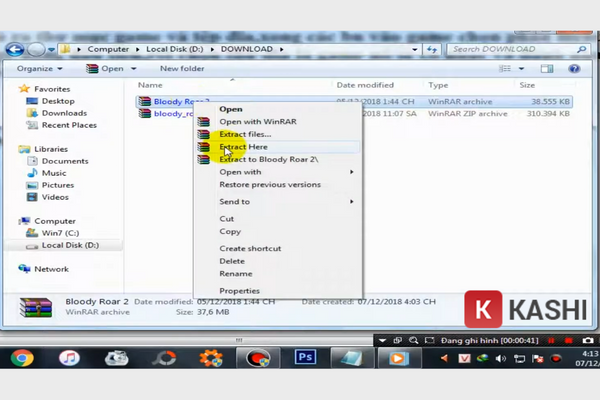Open the Organize dropdown menu
Viewport: 600px width, 400px height.
pos(39,69)
